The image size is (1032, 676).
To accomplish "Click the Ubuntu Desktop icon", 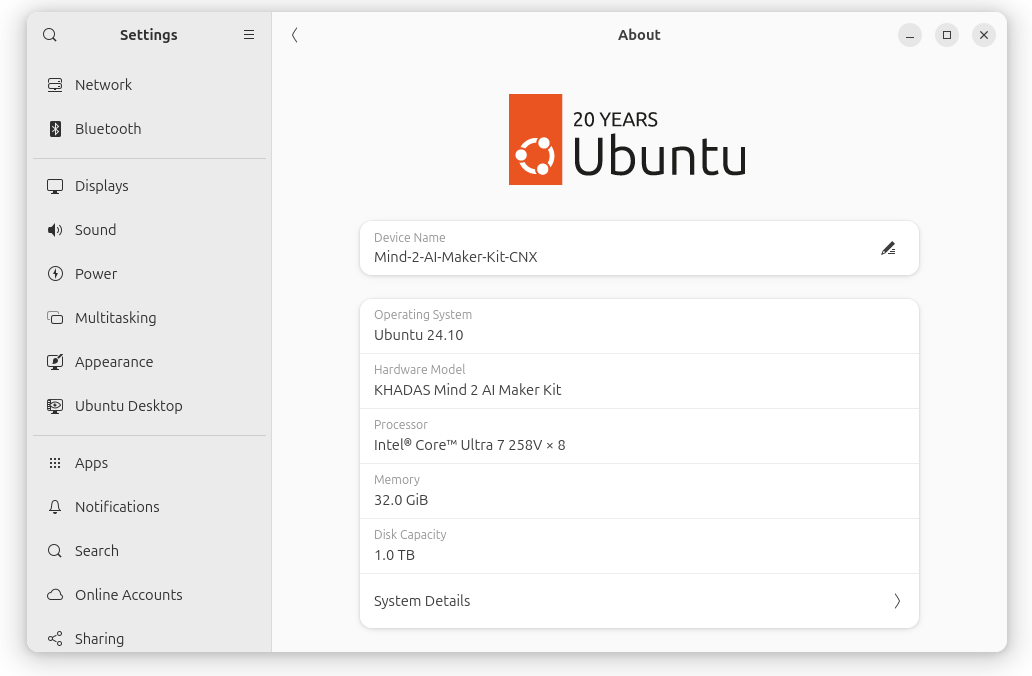I will [55, 406].
